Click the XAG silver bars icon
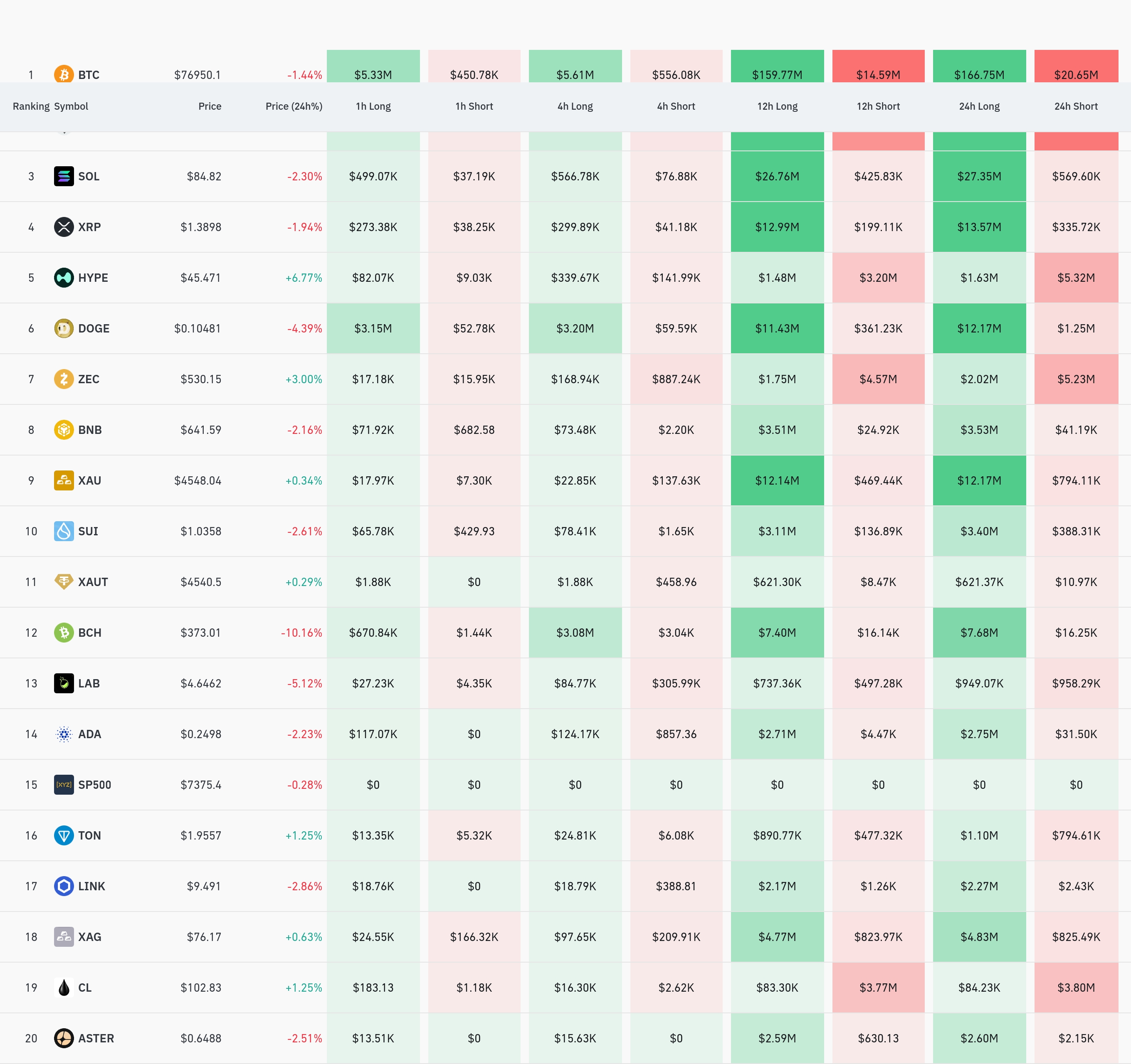Image resolution: width=1131 pixels, height=1064 pixels. click(x=64, y=937)
